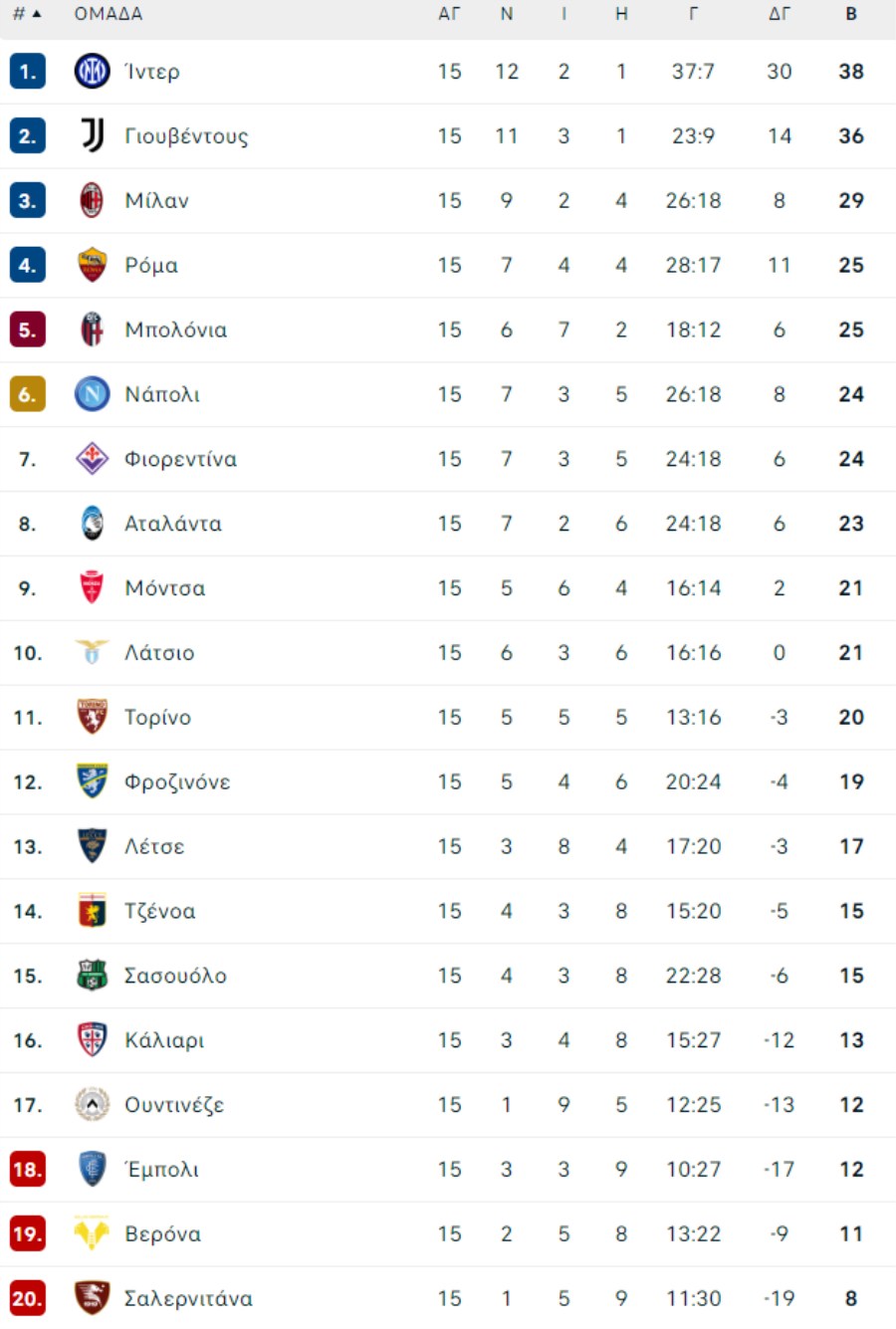The height and width of the screenshot is (1329, 896).
Task: Sort by the ΔΓ goal difference header
Action: coord(780,14)
